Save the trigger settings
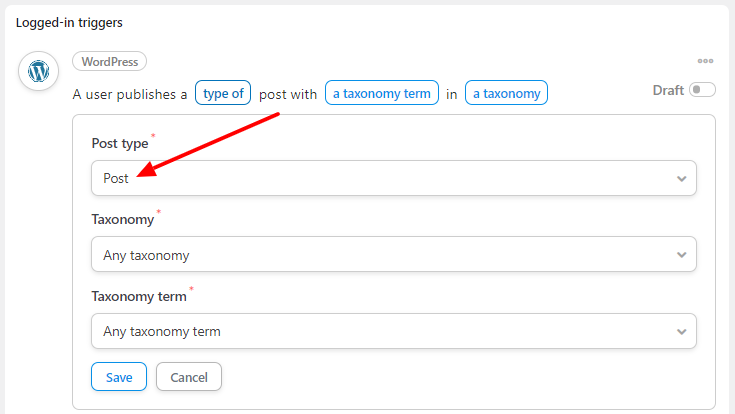The height and width of the screenshot is (414, 735). (119, 376)
